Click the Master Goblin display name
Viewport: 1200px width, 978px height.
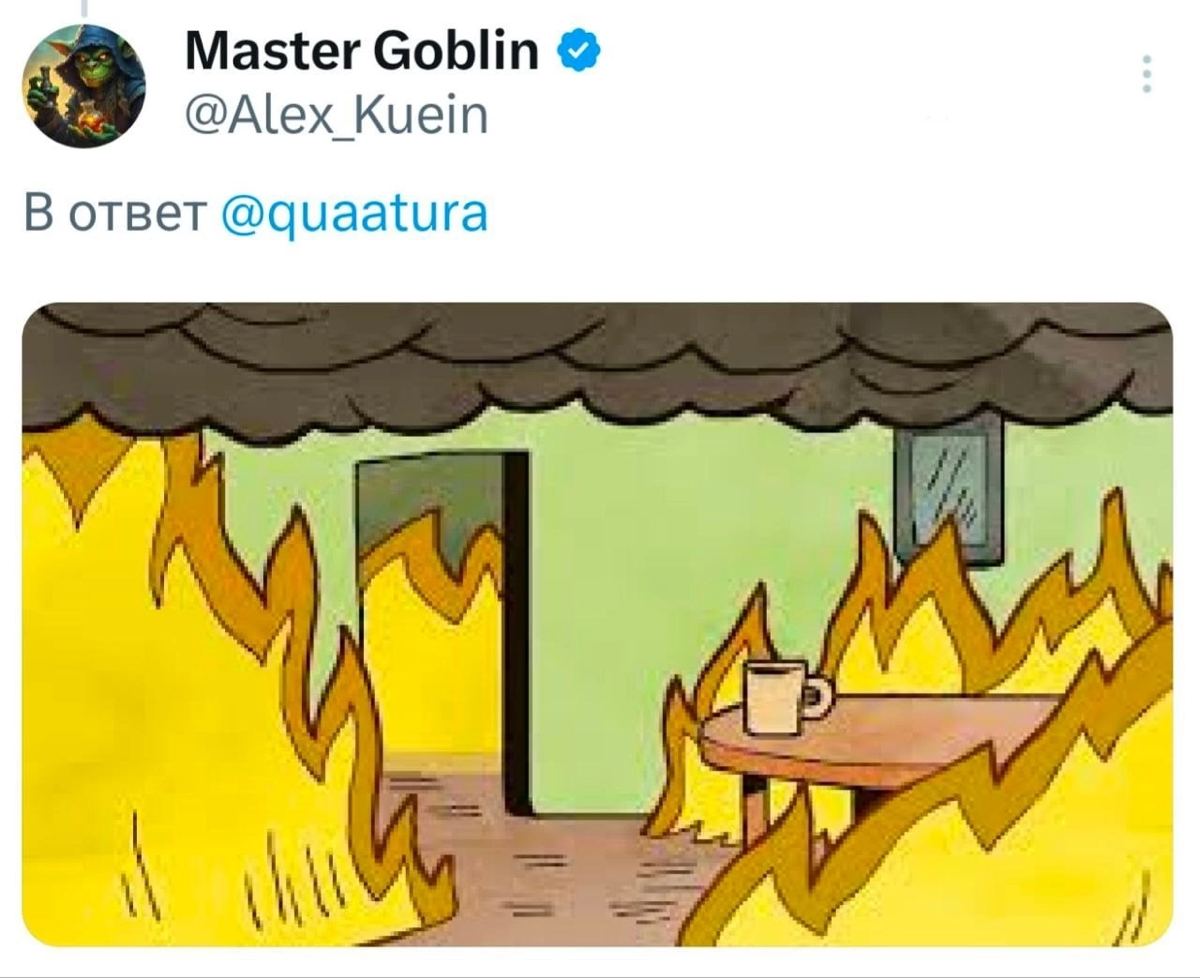pyautogui.click(x=362, y=50)
